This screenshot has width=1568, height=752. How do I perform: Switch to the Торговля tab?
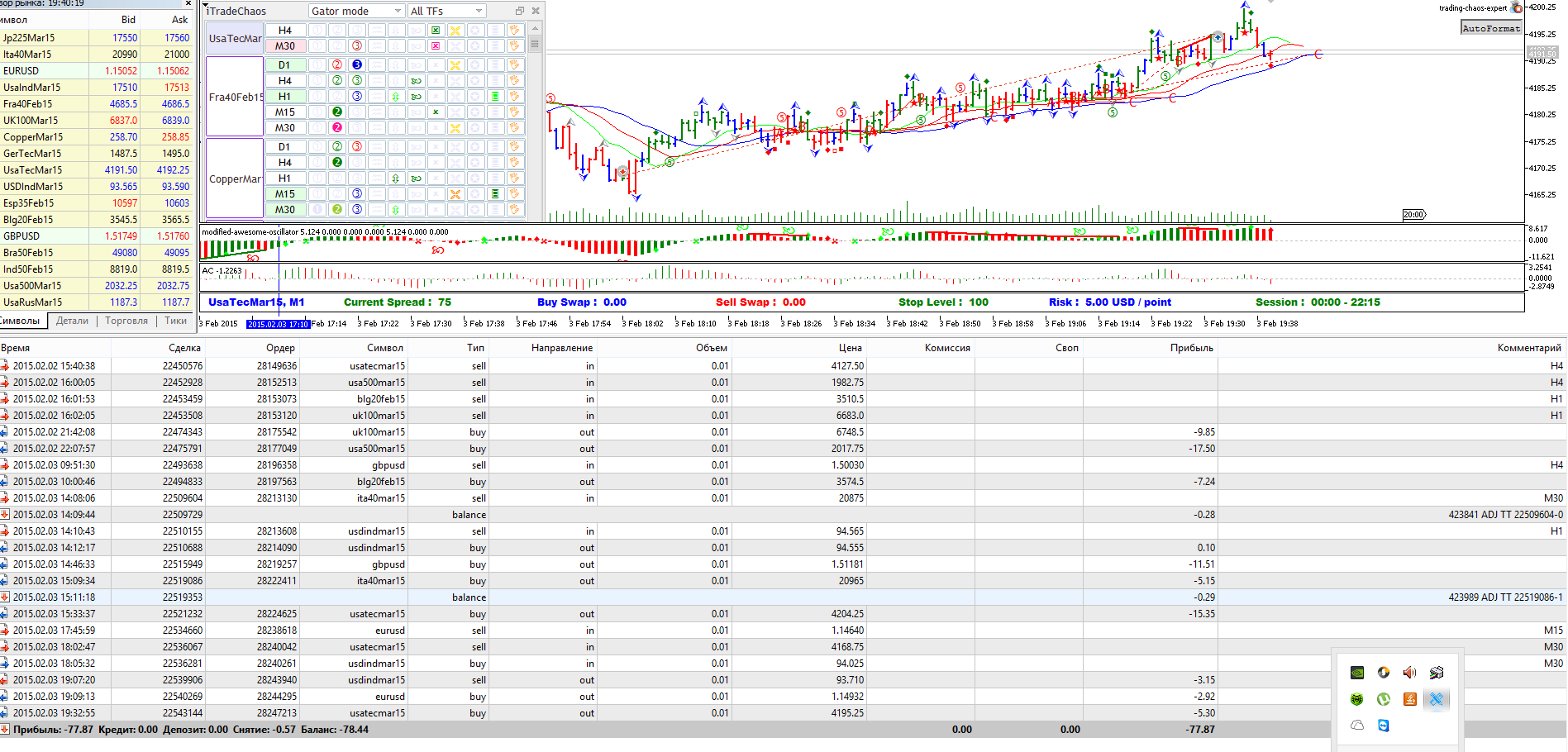(126, 321)
